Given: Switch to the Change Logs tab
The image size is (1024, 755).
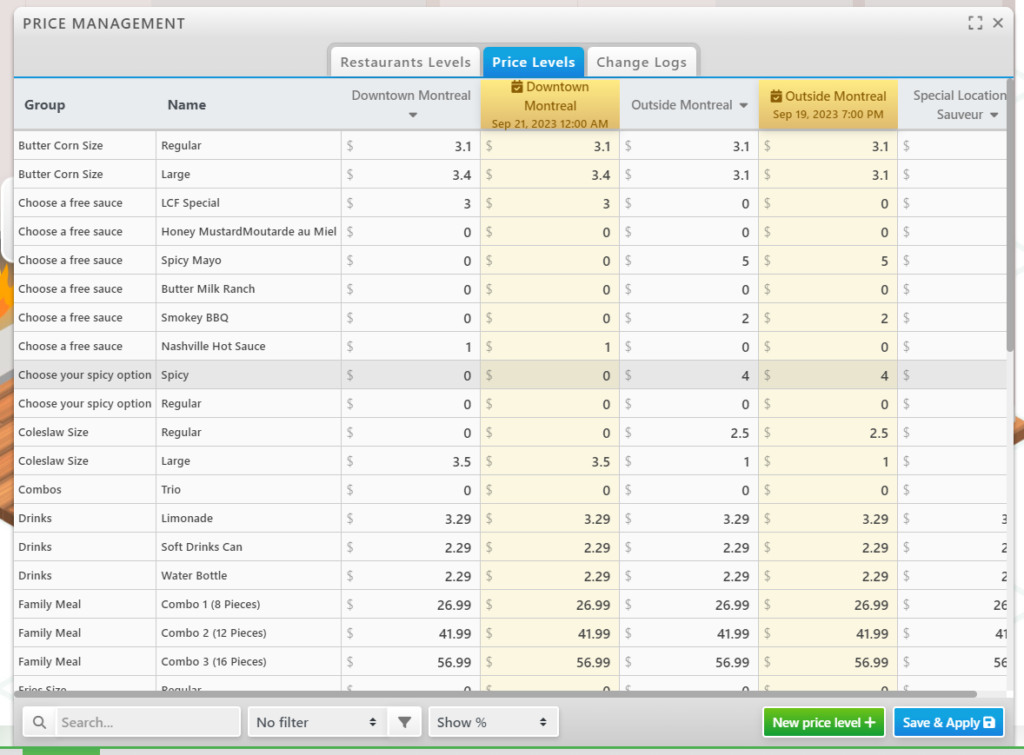Looking at the screenshot, I should point(641,62).
